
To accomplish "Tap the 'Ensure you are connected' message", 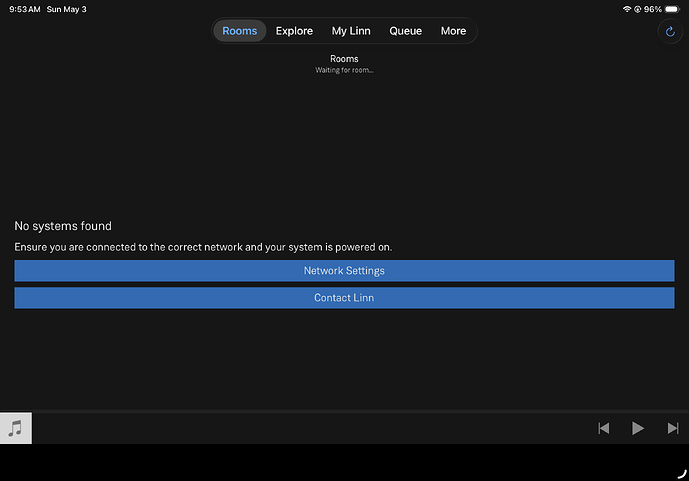I will point(203,247).
